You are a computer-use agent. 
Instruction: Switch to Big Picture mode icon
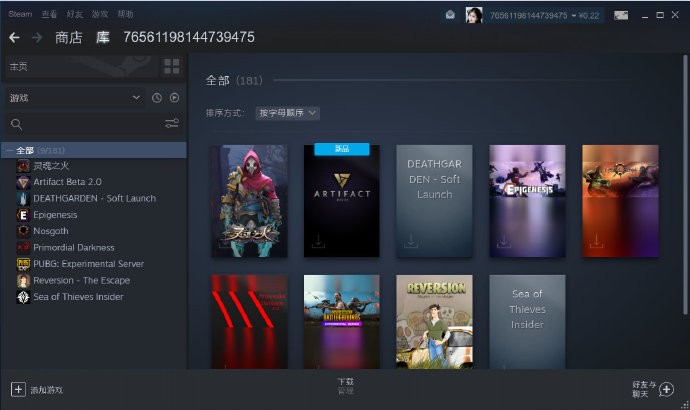point(621,15)
